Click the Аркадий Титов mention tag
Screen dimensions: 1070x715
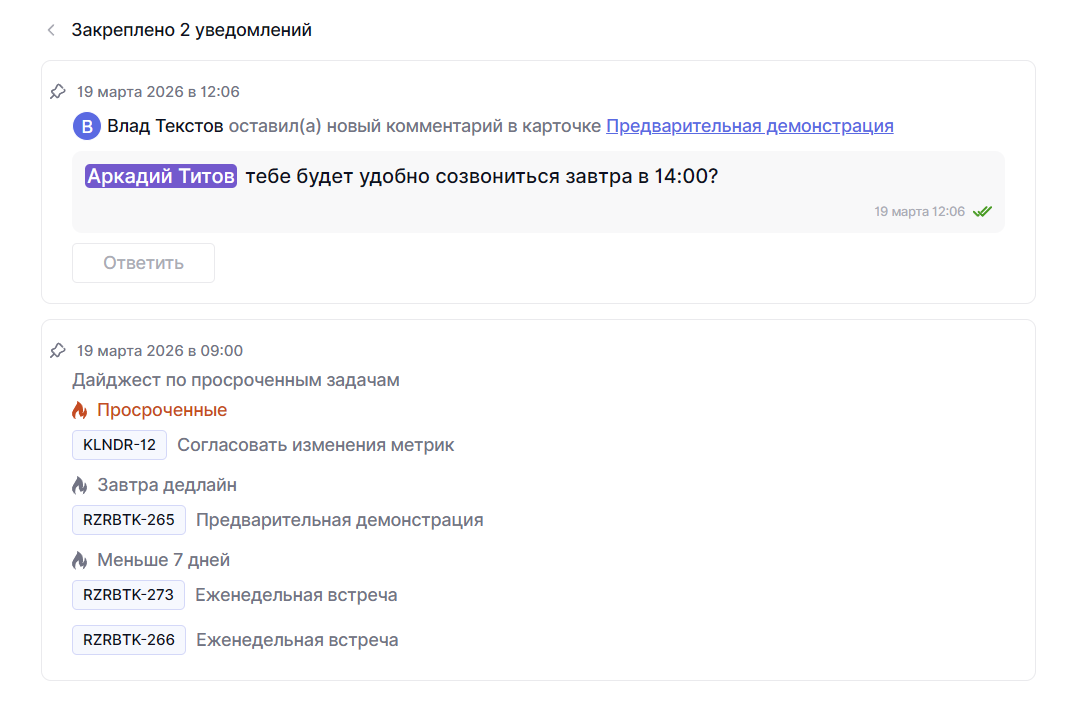pyautogui.click(x=161, y=176)
